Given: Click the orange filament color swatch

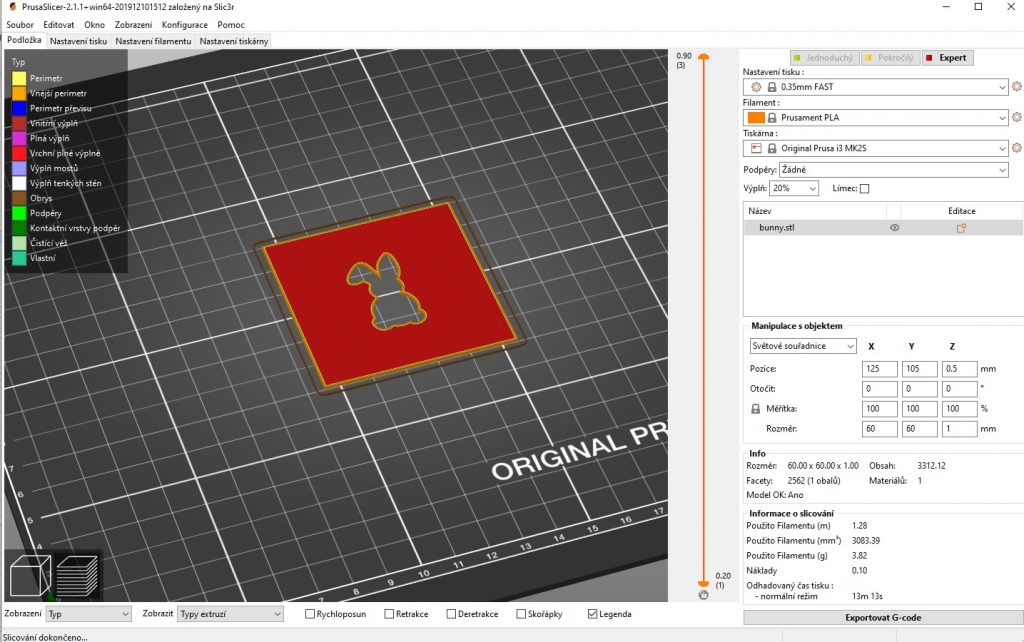Looking at the screenshot, I should tap(756, 118).
